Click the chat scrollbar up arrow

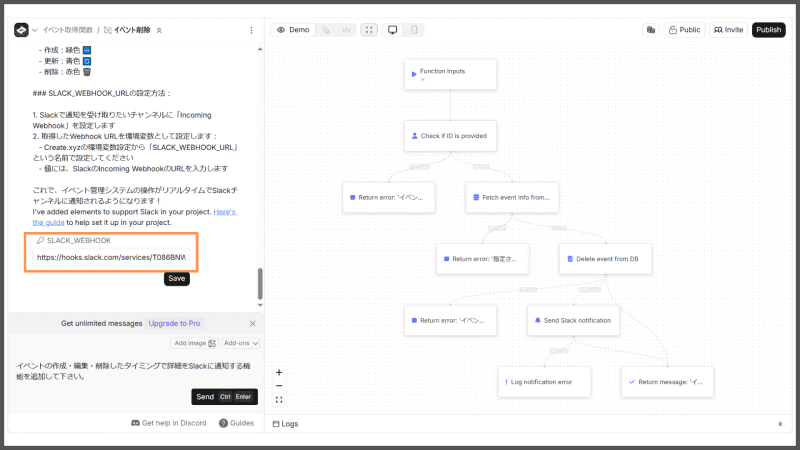pos(260,49)
